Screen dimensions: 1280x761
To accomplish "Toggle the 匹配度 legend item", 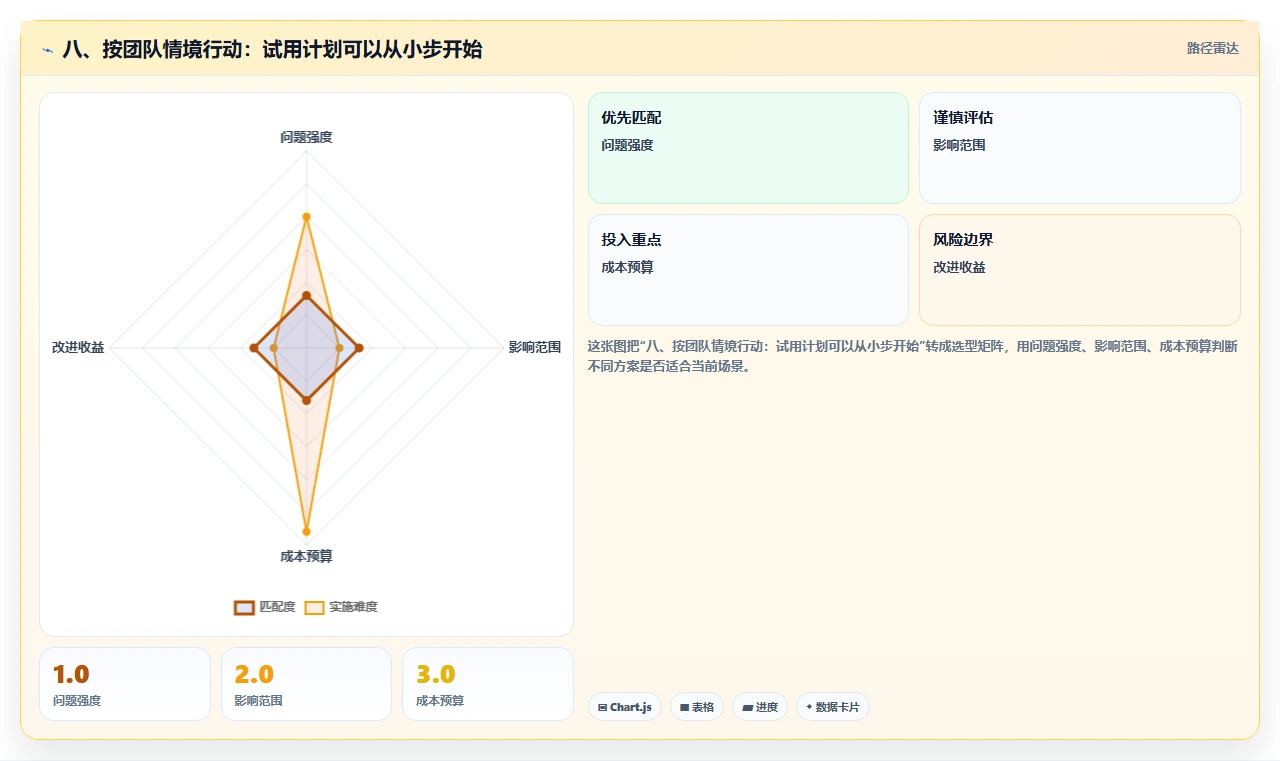I will click(265, 607).
